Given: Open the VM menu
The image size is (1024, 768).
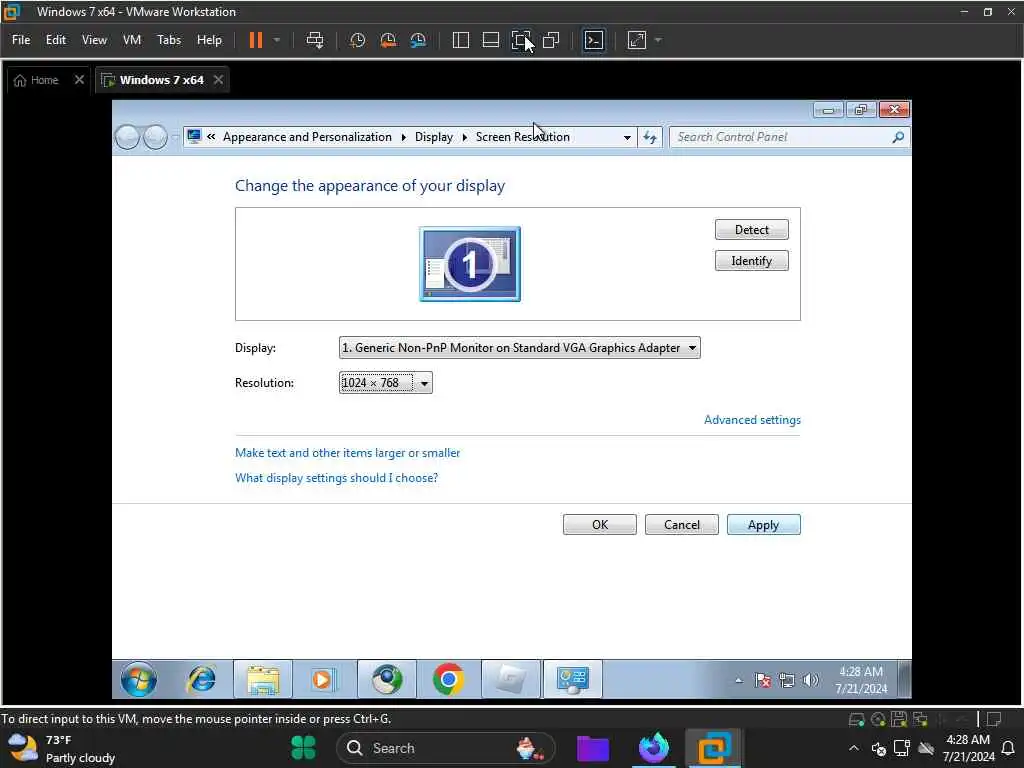Looking at the screenshot, I should [132, 40].
